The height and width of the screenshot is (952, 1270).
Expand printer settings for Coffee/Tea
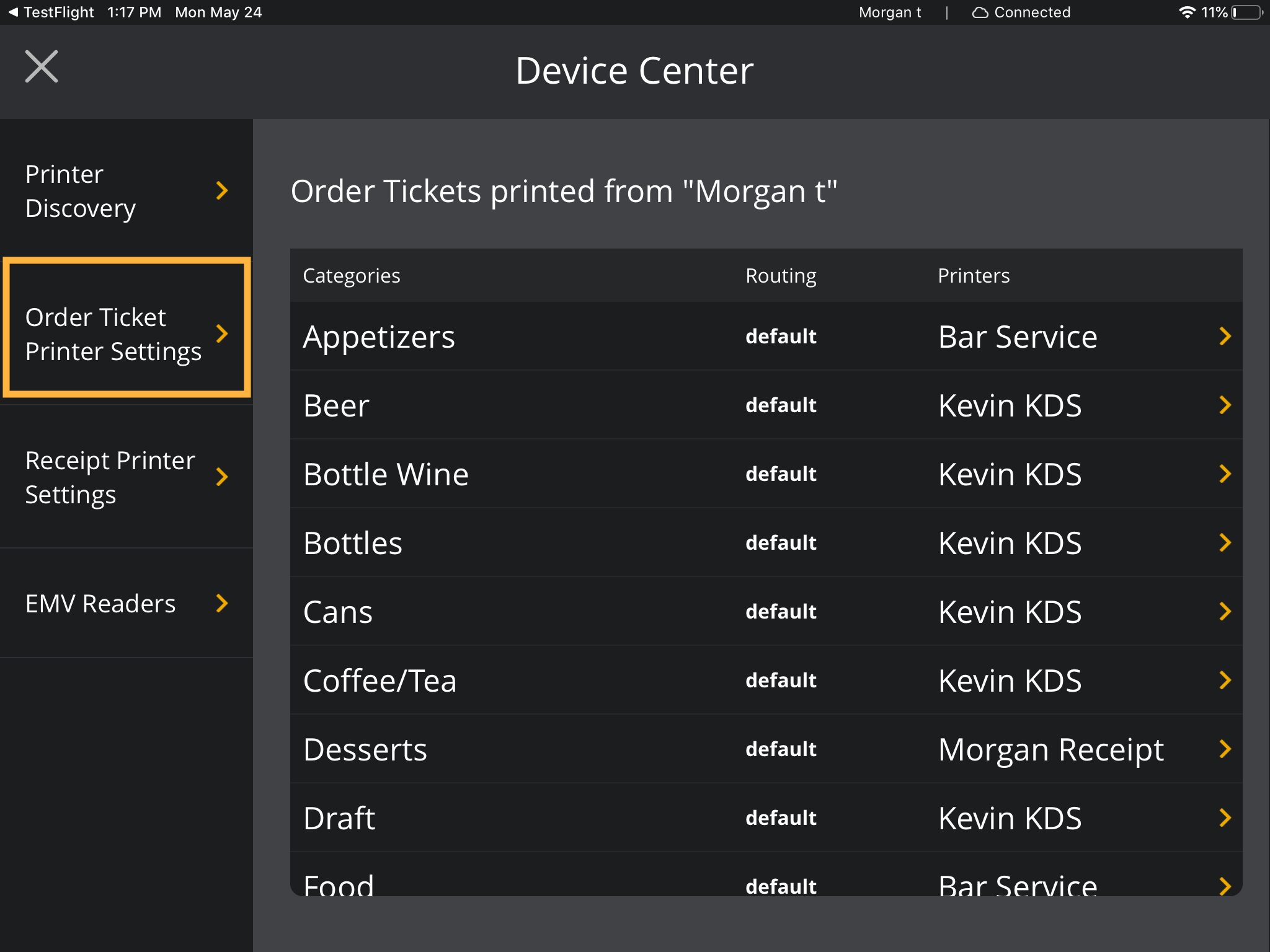[x=1225, y=680]
